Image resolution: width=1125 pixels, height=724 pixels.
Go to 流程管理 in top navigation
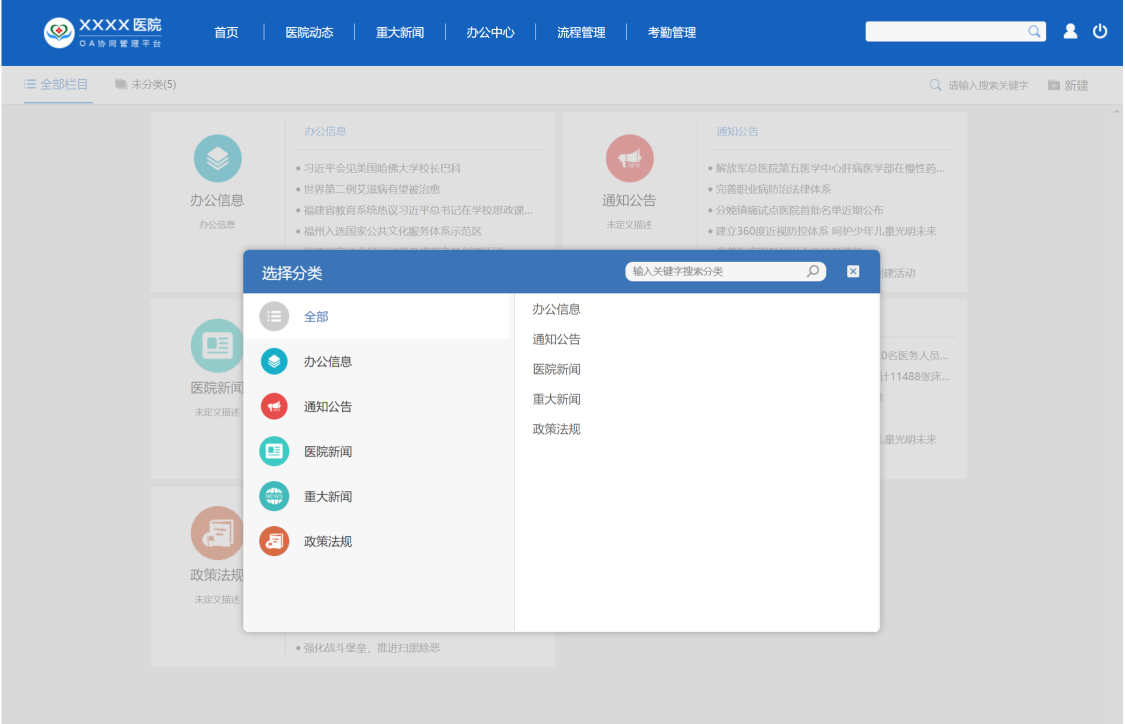(x=581, y=32)
